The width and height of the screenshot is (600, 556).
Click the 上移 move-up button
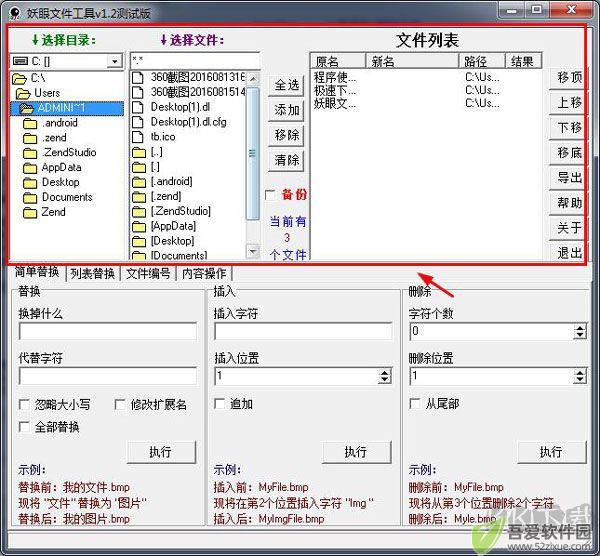click(567, 103)
